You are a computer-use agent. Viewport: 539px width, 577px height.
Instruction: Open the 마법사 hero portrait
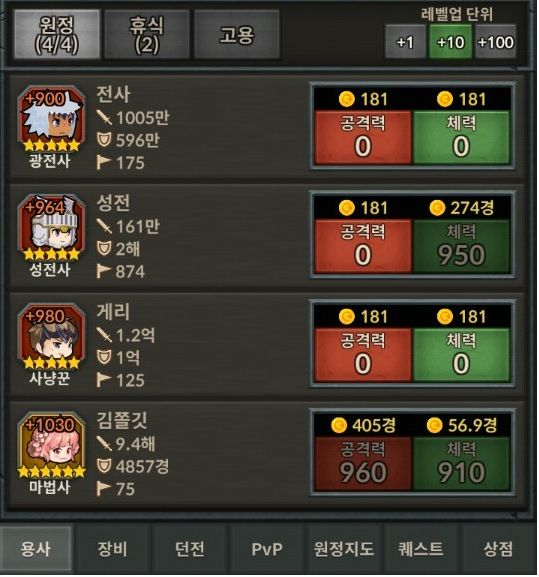pyautogui.click(x=51, y=445)
